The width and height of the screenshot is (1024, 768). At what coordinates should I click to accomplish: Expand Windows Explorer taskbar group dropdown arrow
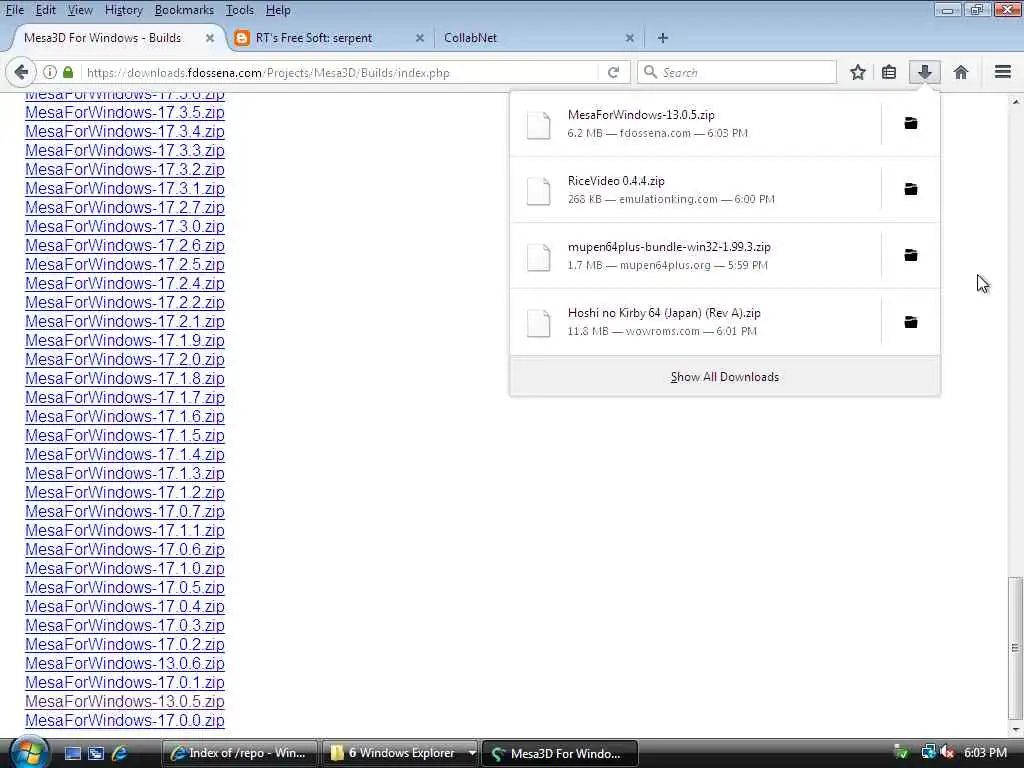pyautogui.click(x=472, y=753)
